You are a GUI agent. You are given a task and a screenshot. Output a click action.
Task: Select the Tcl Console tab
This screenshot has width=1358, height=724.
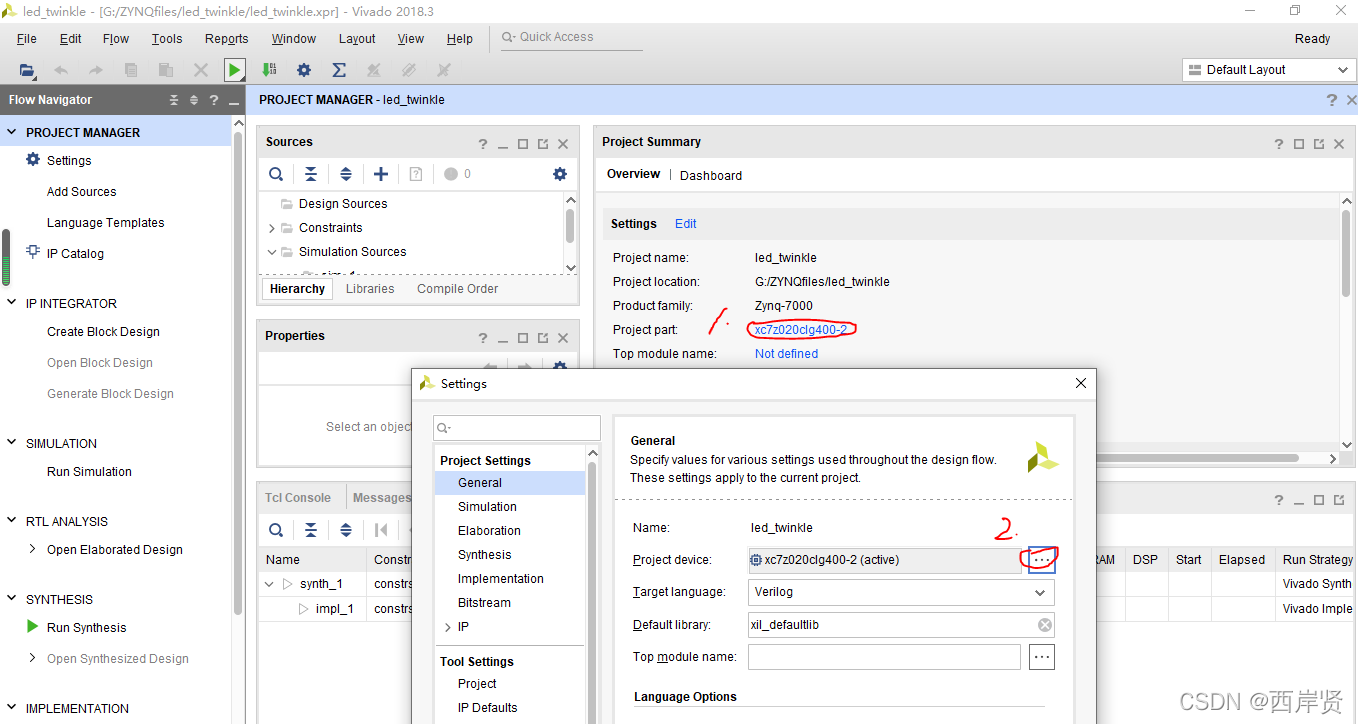pos(298,497)
